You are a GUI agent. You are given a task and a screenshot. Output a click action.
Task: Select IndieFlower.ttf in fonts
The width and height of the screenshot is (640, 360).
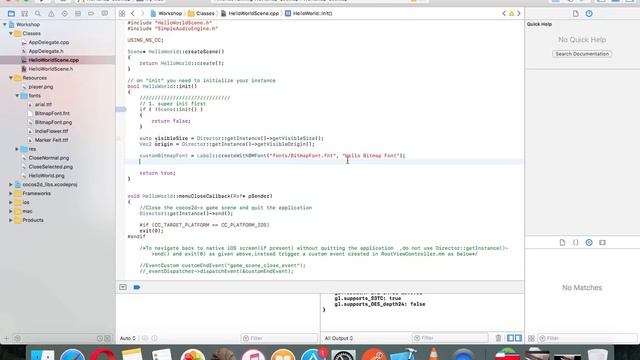[51, 131]
